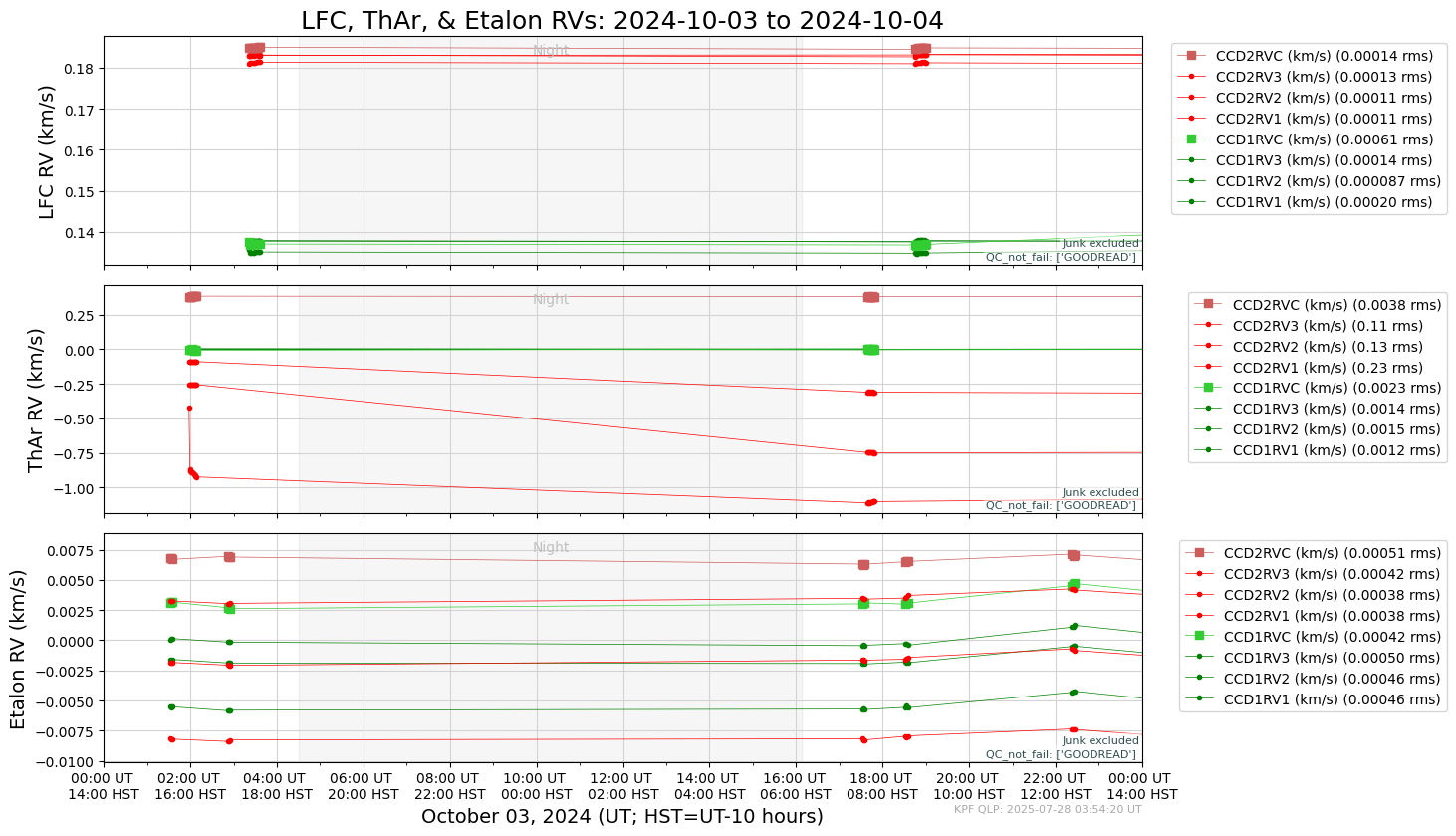The height and width of the screenshot is (836, 1456).
Task: Click legend entry CCD1RVC (0.00042 rms)
Action: tap(1315, 637)
